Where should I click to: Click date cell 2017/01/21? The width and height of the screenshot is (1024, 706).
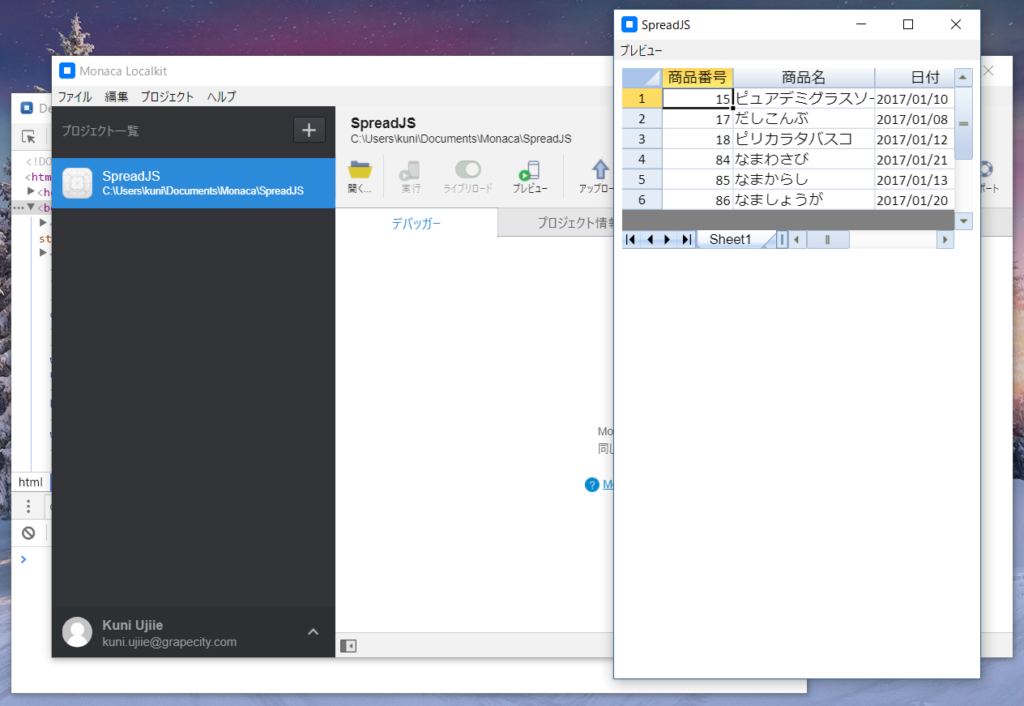pyautogui.click(x=914, y=159)
